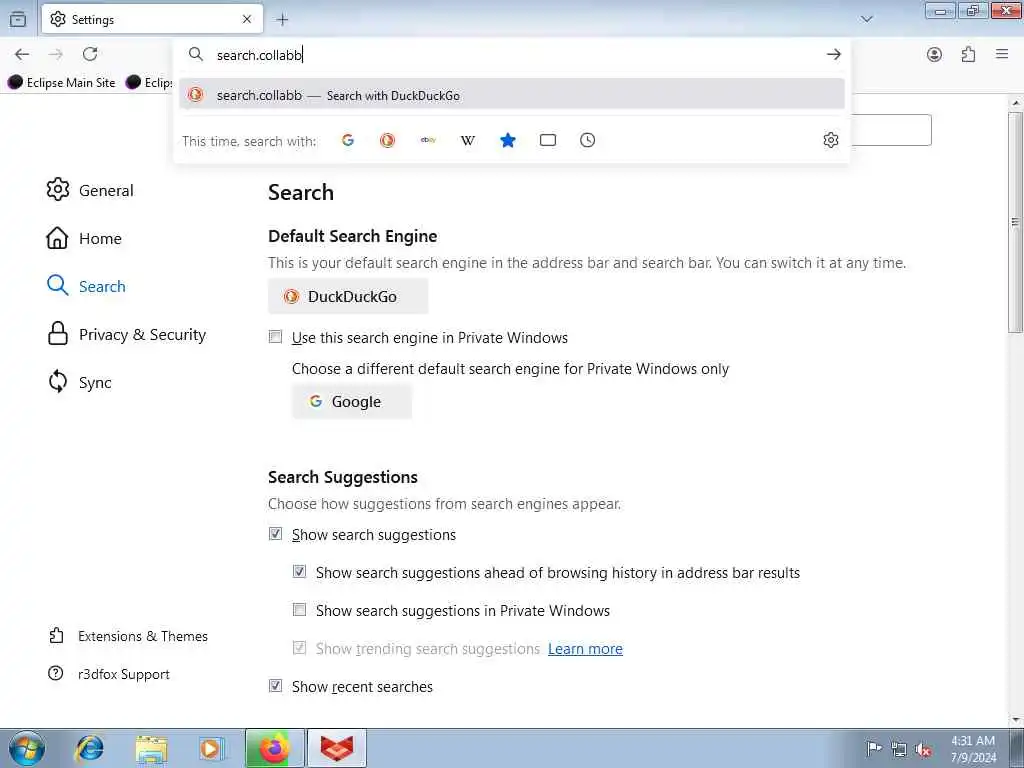This screenshot has width=1024, height=768.
Task: Open Sync settings category
Action: (79, 382)
